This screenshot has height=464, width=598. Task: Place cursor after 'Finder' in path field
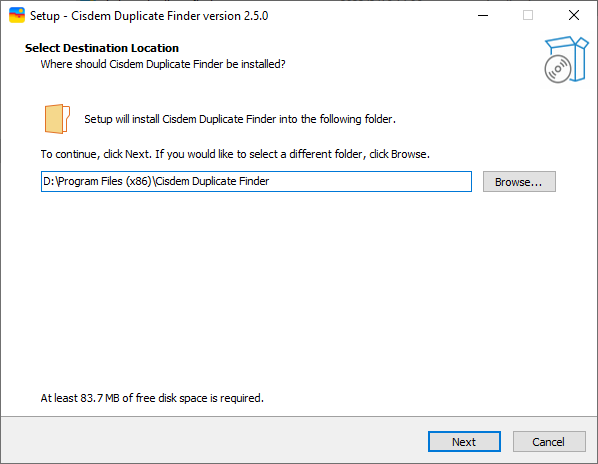[x=270, y=181]
